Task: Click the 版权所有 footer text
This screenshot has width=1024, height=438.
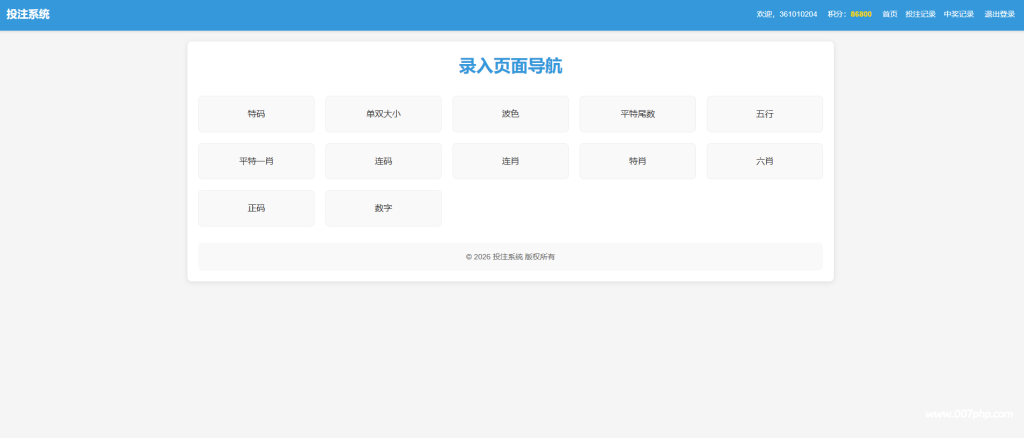Action: click(x=539, y=257)
